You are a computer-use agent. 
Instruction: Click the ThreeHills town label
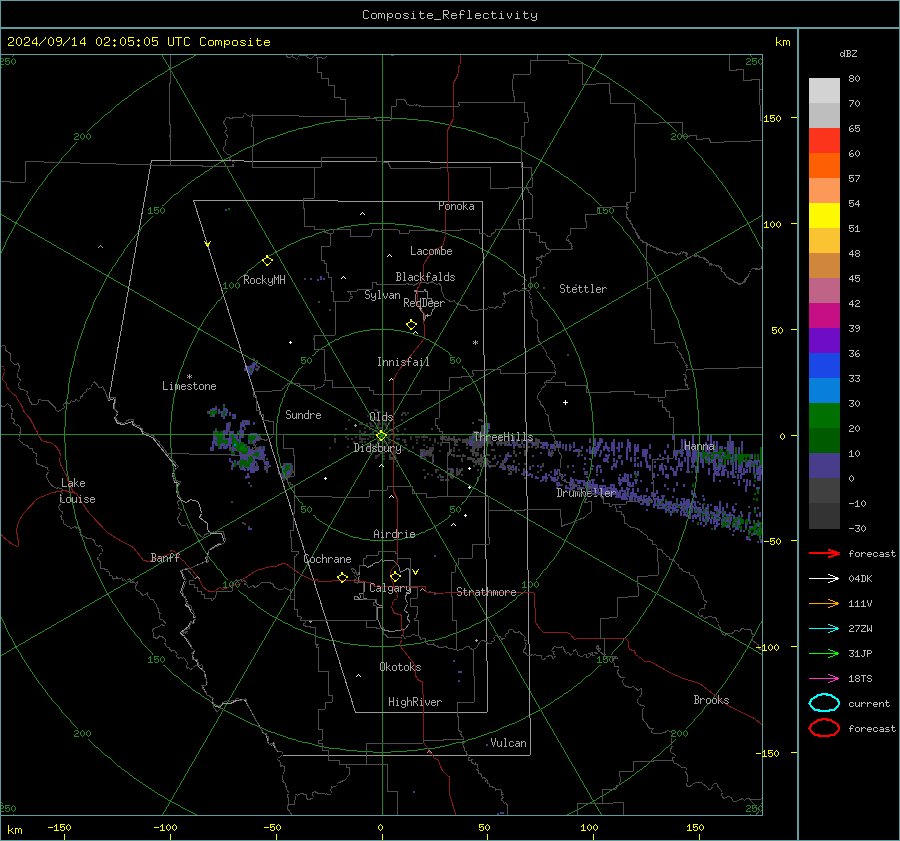[503, 437]
